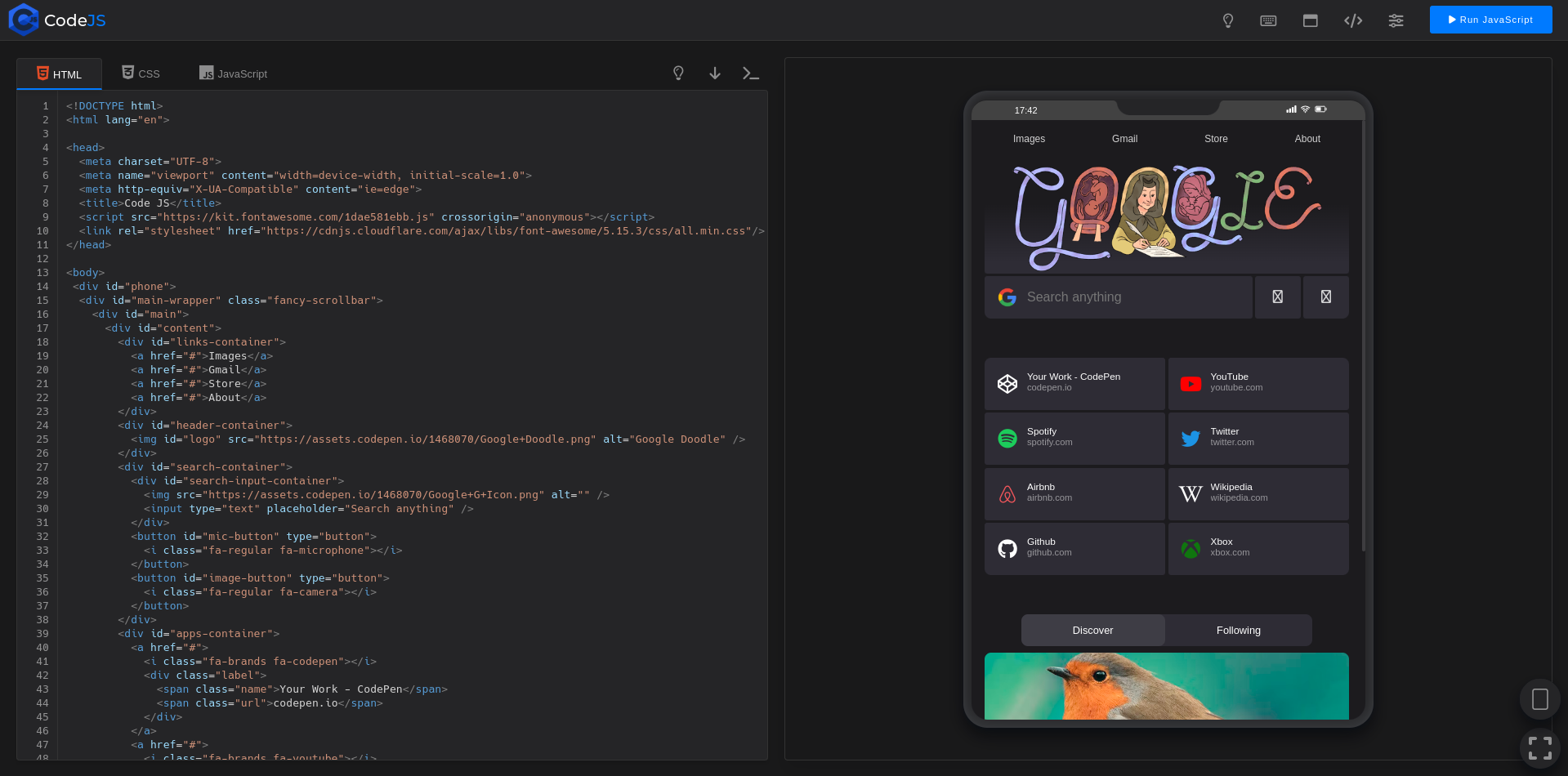The width and height of the screenshot is (1568, 776).
Task: Open the Github tile
Action: [x=1074, y=548]
